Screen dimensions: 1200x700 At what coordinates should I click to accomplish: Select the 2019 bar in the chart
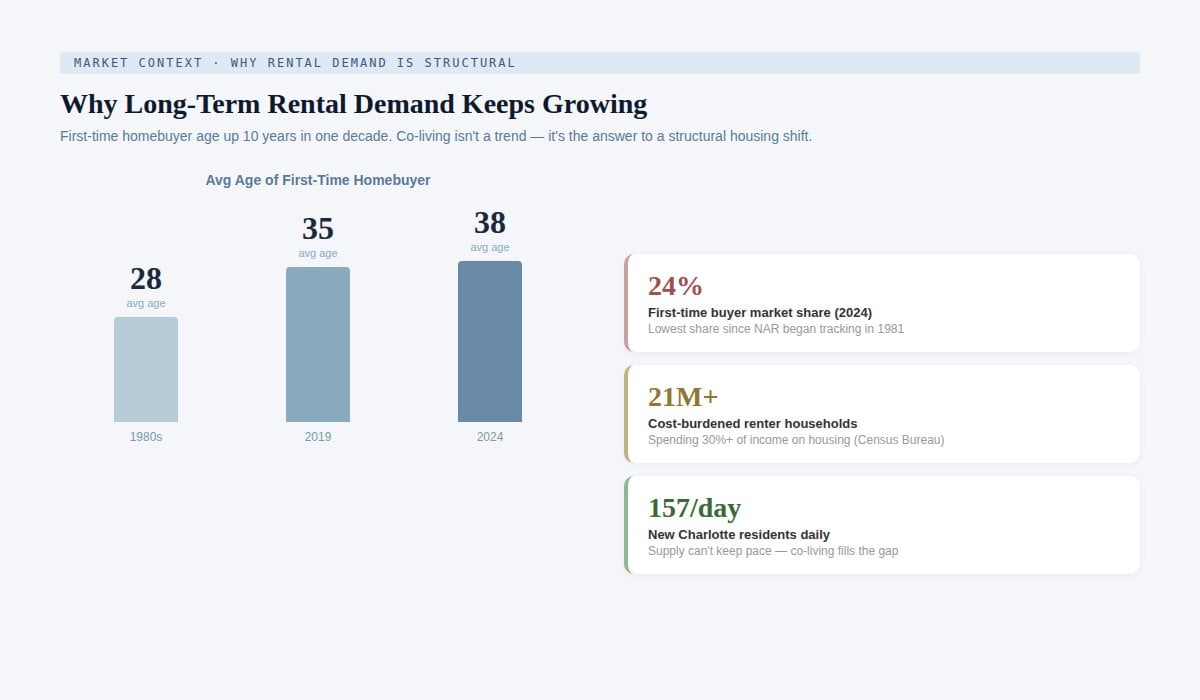[x=318, y=345]
